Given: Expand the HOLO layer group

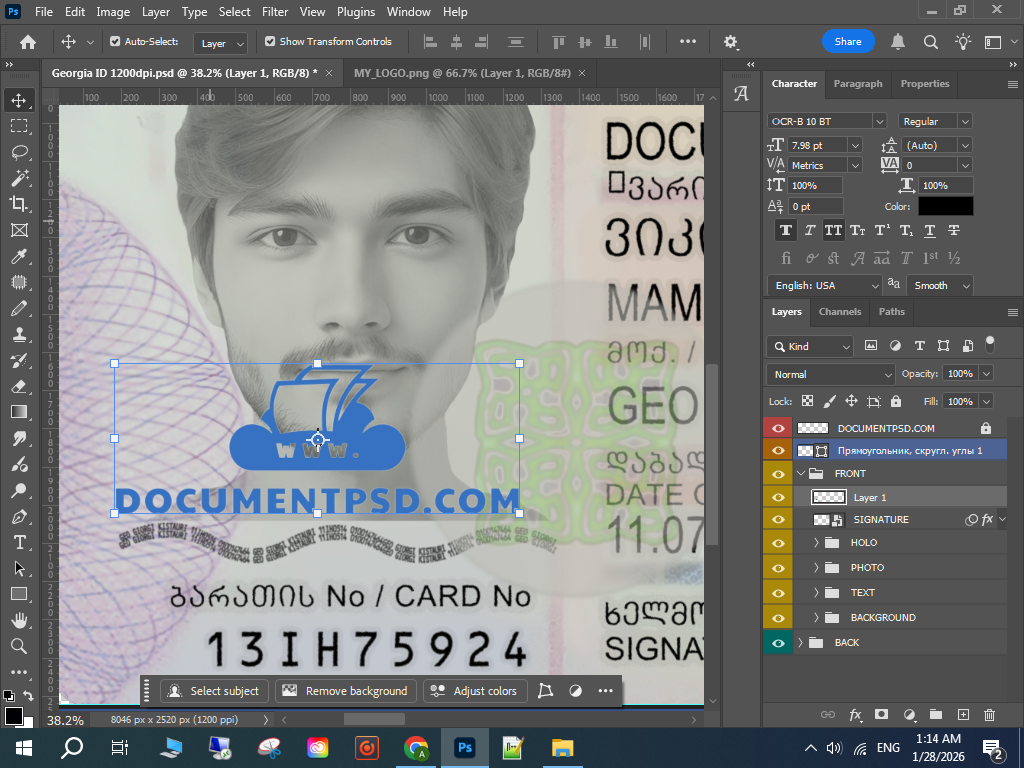Looking at the screenshot, I should [x=816, y=543].
